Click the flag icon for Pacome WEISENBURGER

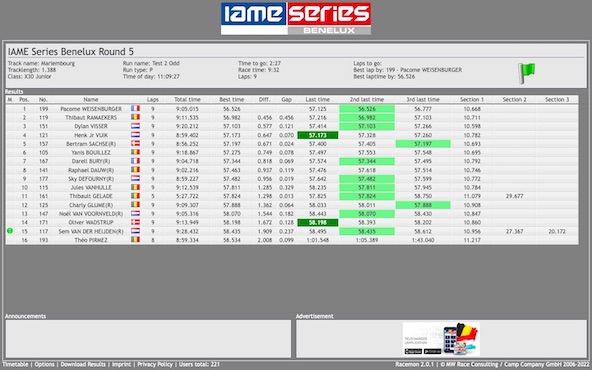[135, 108]
